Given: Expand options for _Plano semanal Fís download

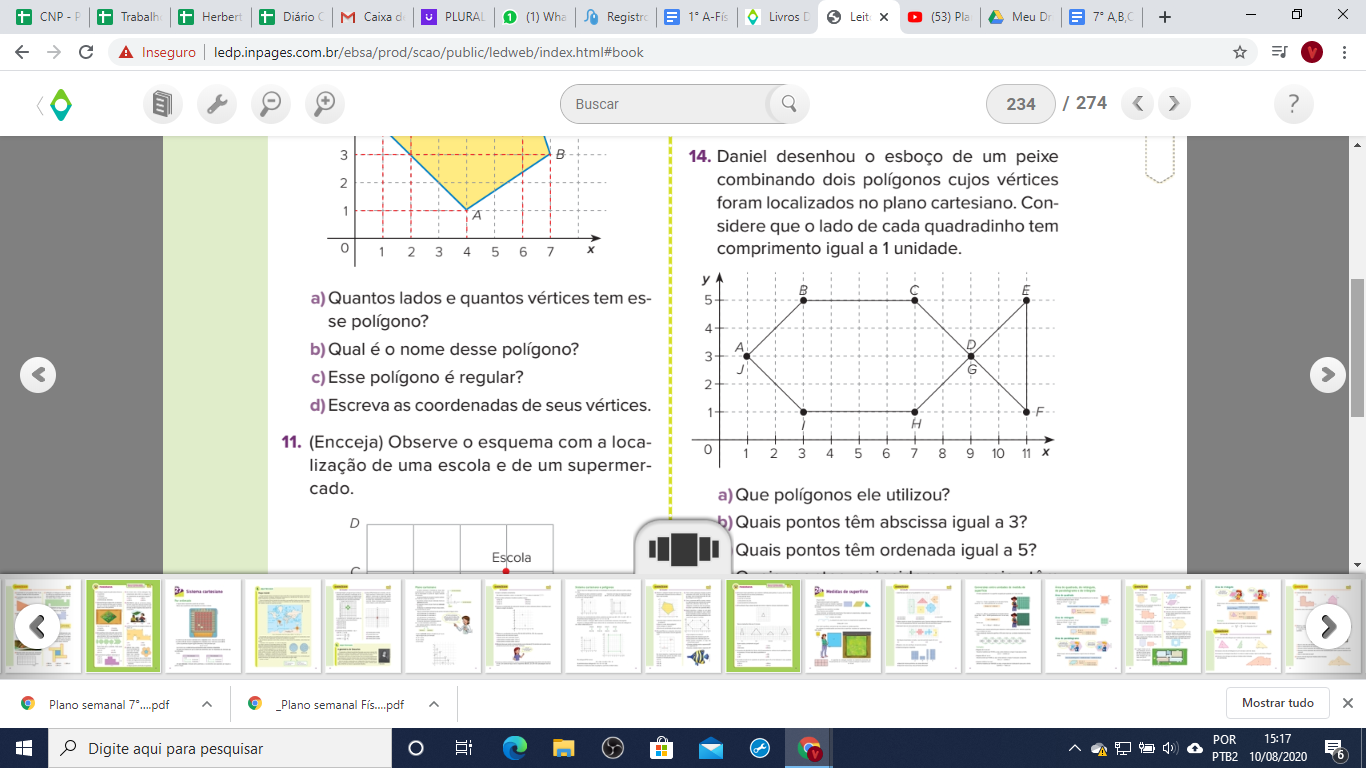Looking at the screenshot, I should coord(434,704).
